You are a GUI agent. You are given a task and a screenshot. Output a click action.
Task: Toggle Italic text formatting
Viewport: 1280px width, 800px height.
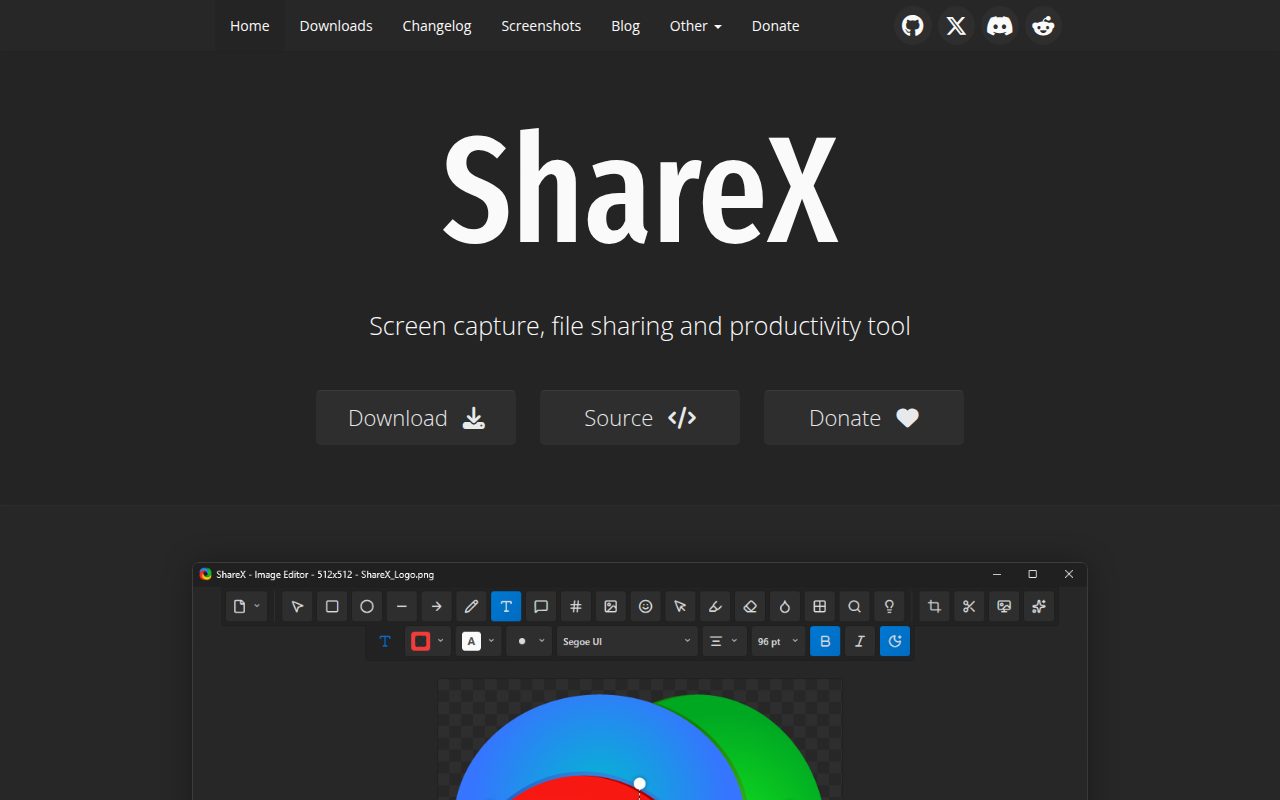860,641
